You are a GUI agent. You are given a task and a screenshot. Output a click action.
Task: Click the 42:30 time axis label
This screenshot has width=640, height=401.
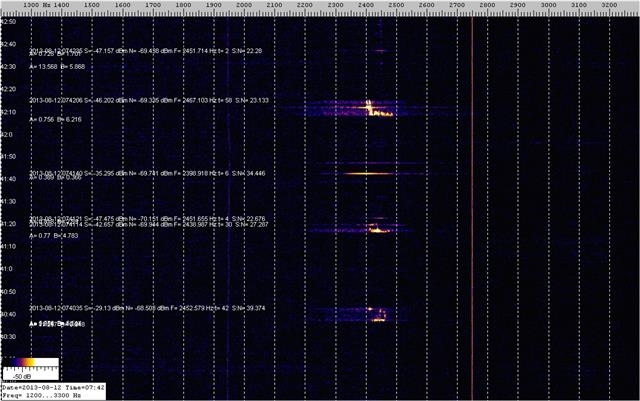click(9, 67)
